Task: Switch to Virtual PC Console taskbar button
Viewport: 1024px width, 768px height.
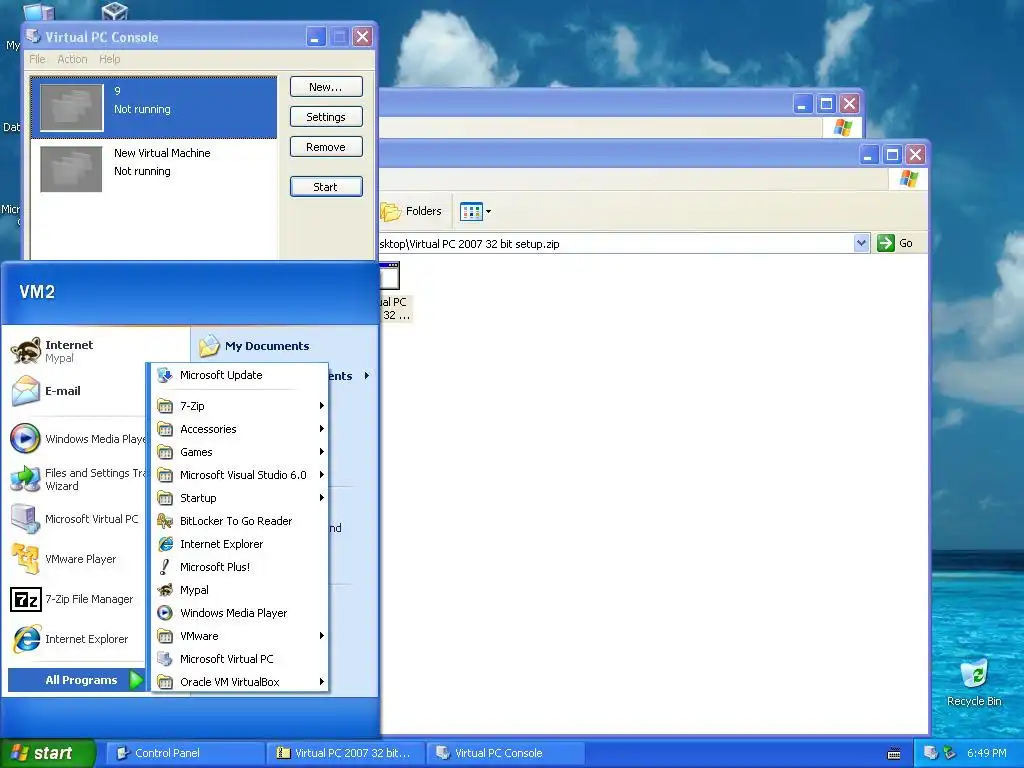Action: (505, 753)
